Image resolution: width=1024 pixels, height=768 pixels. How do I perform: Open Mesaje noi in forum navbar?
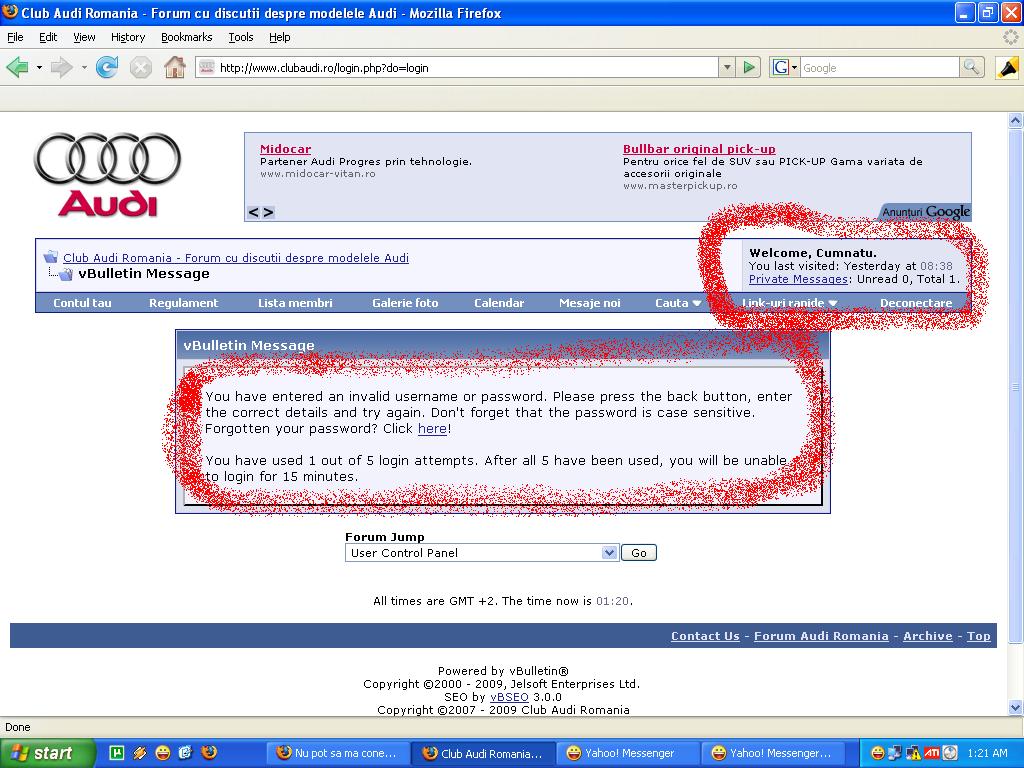point(590,303)
